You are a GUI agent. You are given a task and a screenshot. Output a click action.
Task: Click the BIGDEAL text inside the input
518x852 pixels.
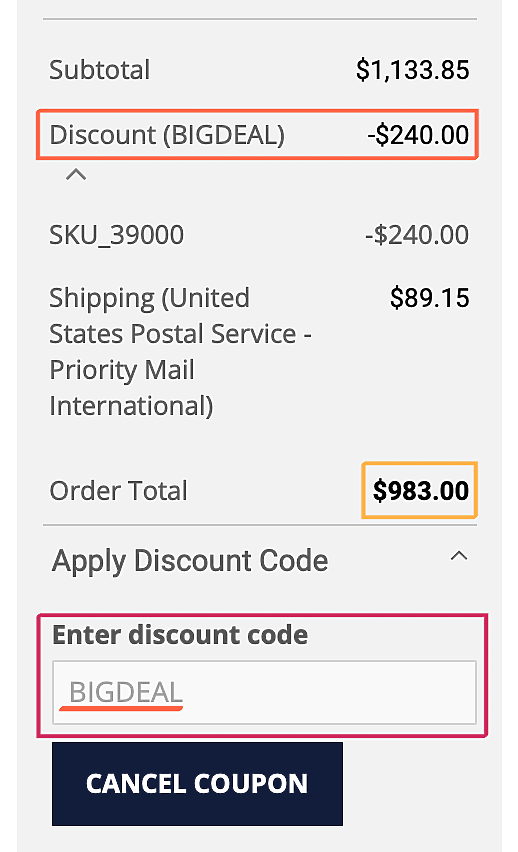tap(126, 692)
